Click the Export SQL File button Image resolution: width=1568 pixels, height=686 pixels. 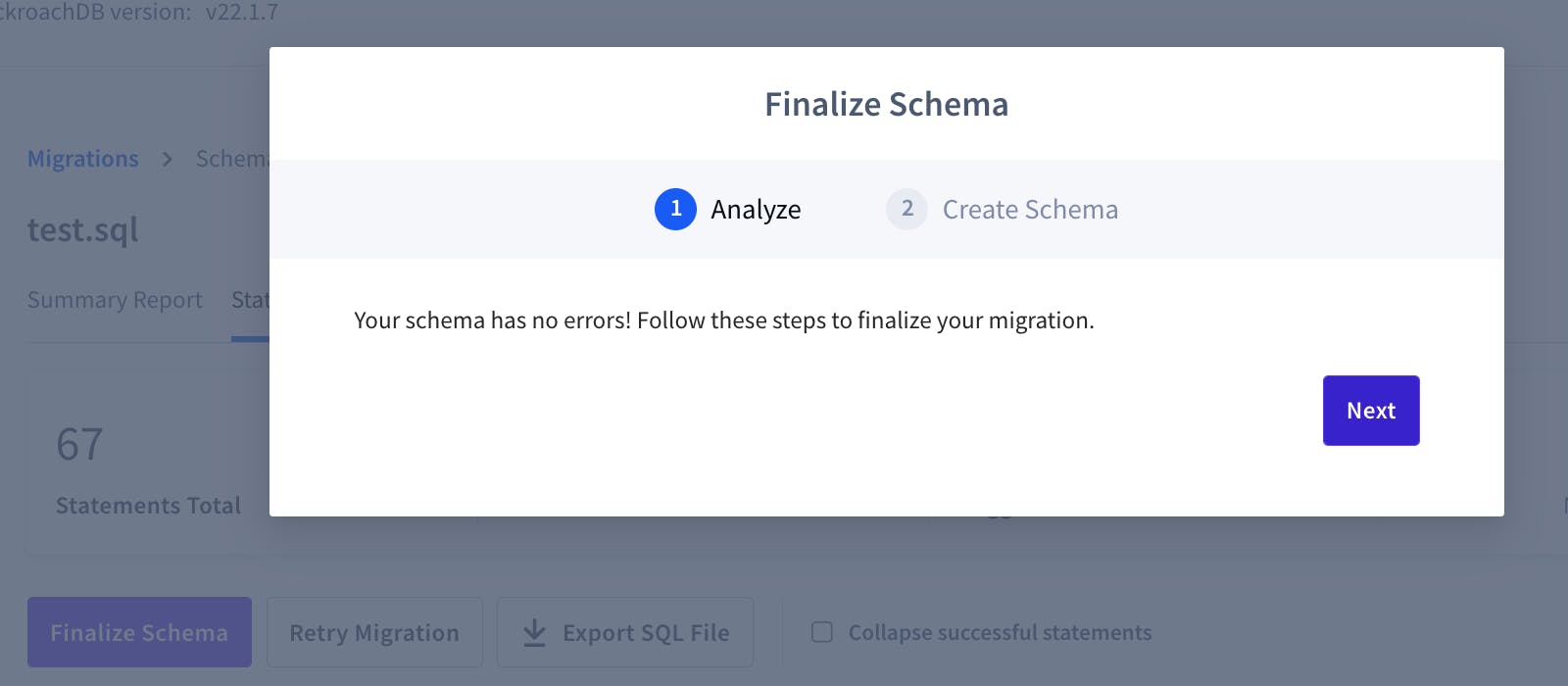tap(625, 632)
